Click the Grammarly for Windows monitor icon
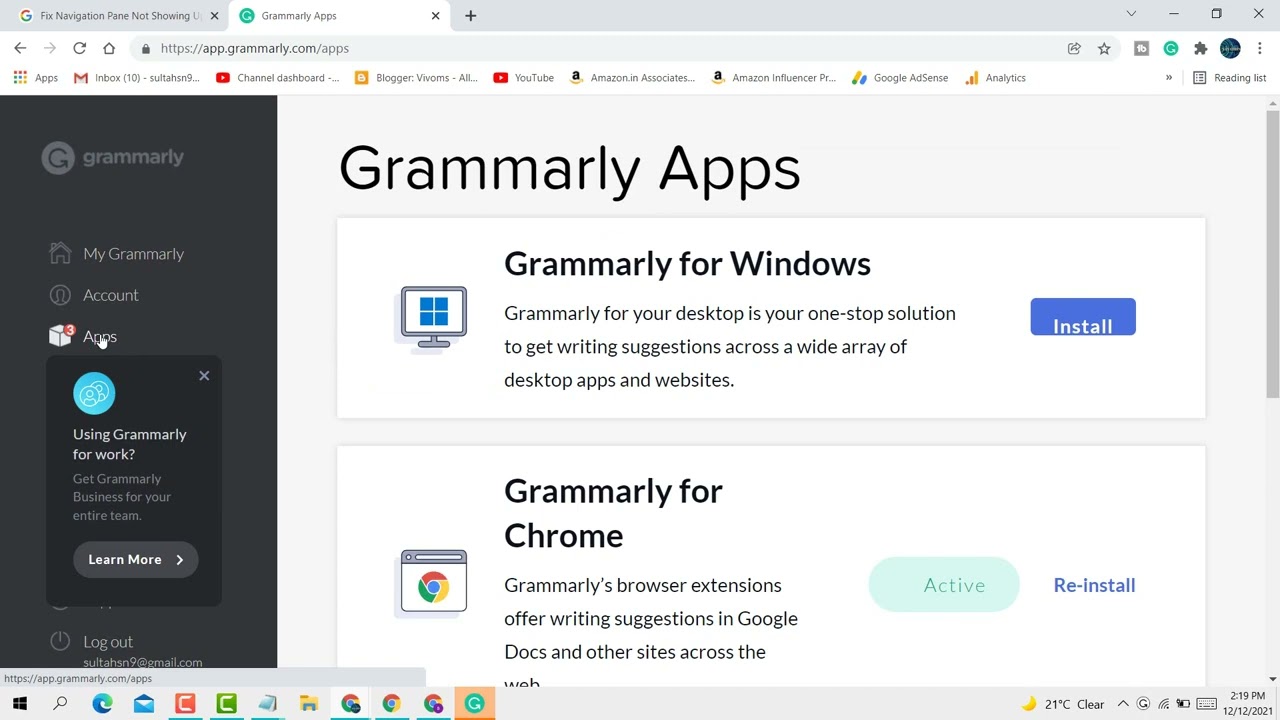This screenshot has height=720, width=1280. click(x=433, y=318)
